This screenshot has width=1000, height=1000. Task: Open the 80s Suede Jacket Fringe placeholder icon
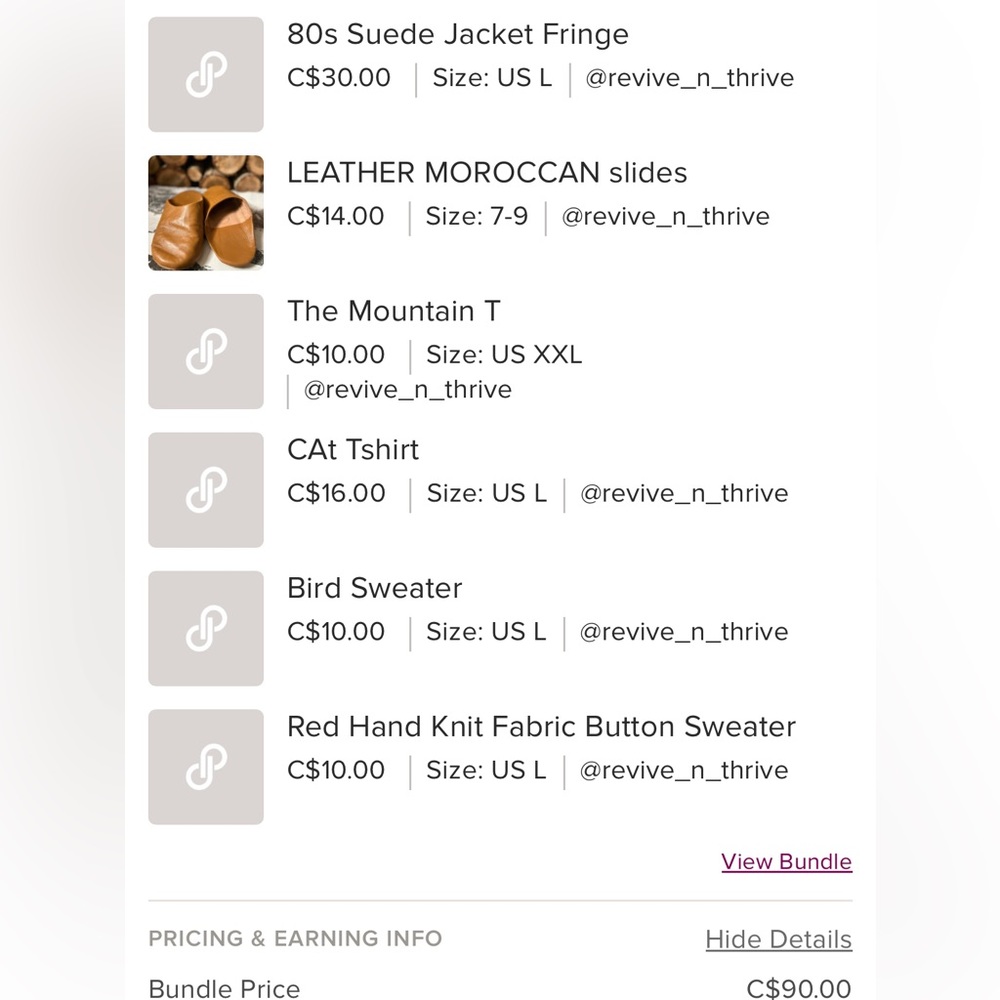tap(206, 75)
